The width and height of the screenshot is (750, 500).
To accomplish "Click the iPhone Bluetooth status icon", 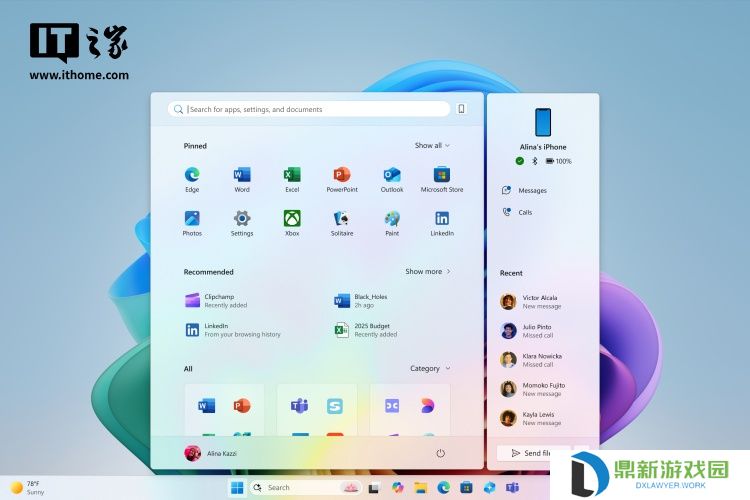I will click(x=535, y=161).
